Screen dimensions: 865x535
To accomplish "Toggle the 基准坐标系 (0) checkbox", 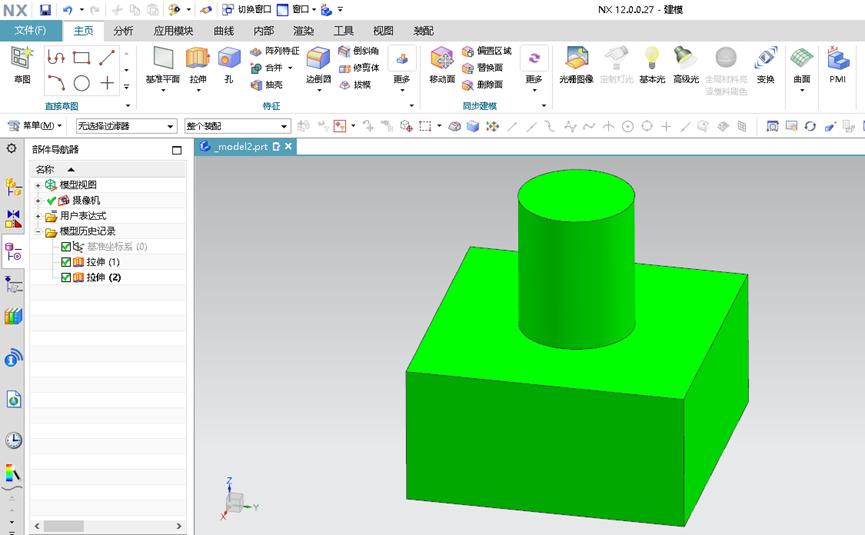I will 66,247.
